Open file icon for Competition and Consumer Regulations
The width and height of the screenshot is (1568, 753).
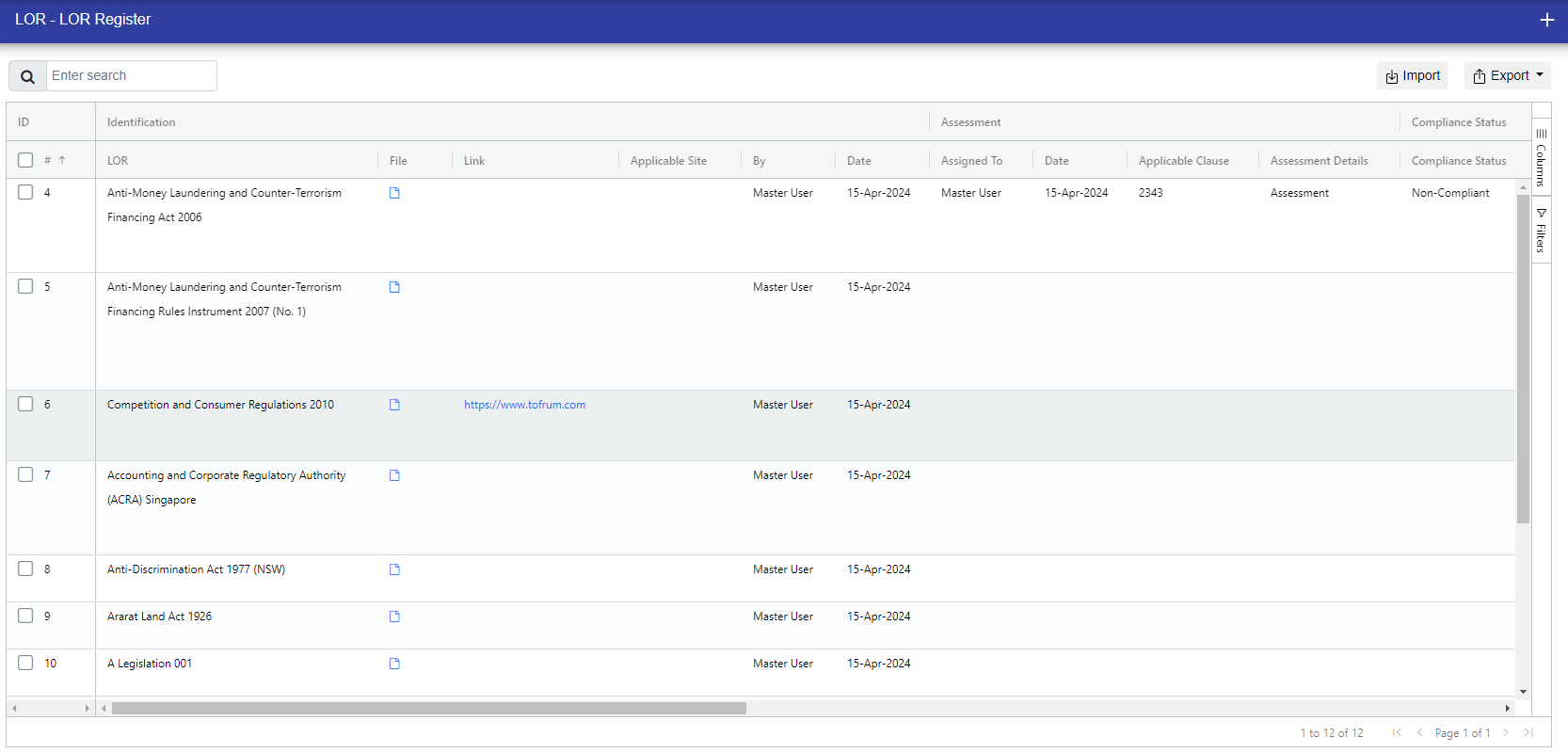click(x=394, y=405)
